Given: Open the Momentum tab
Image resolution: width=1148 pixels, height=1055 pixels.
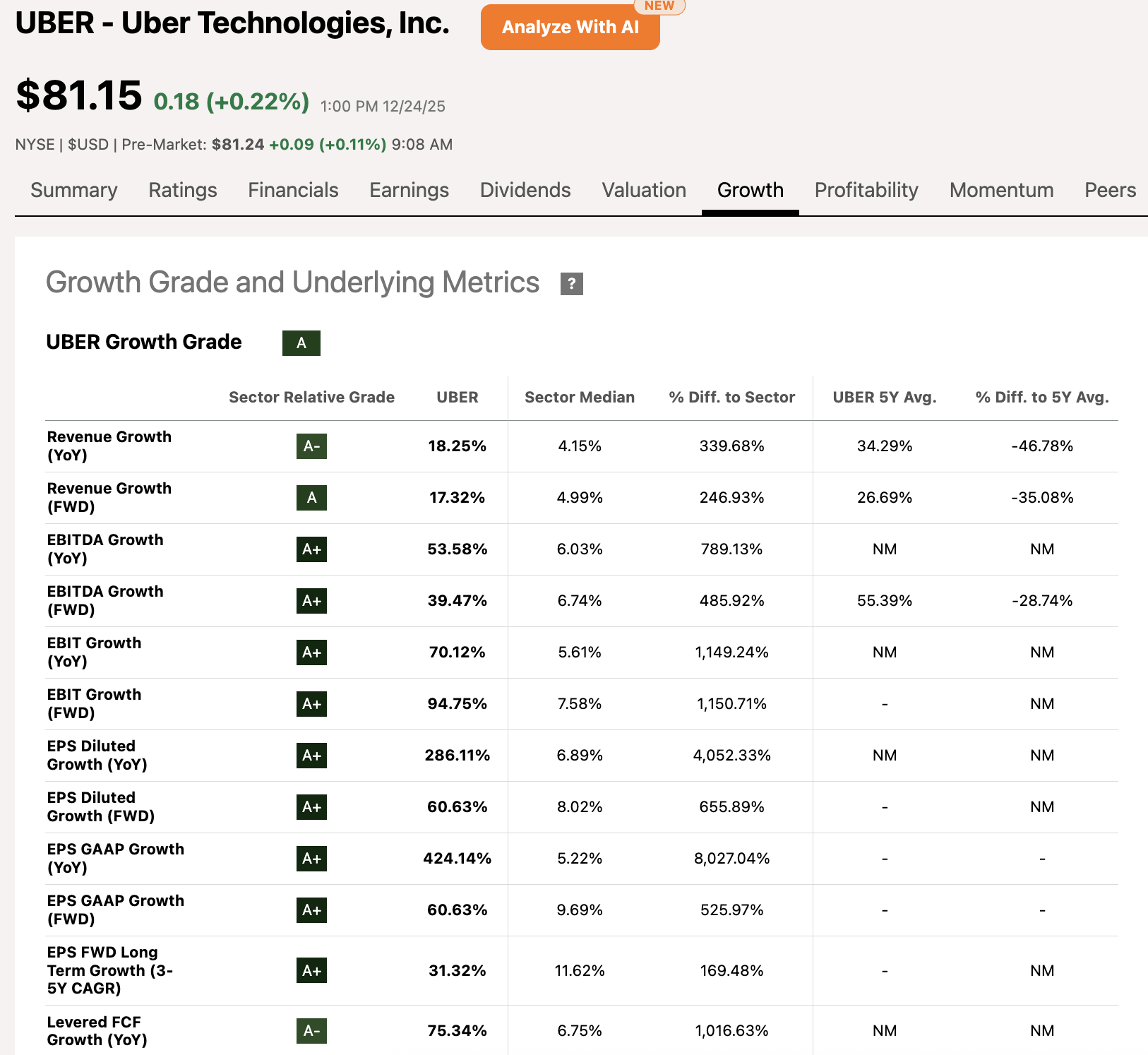Looking at the screenshot, I should click(x=1001, y=190).
